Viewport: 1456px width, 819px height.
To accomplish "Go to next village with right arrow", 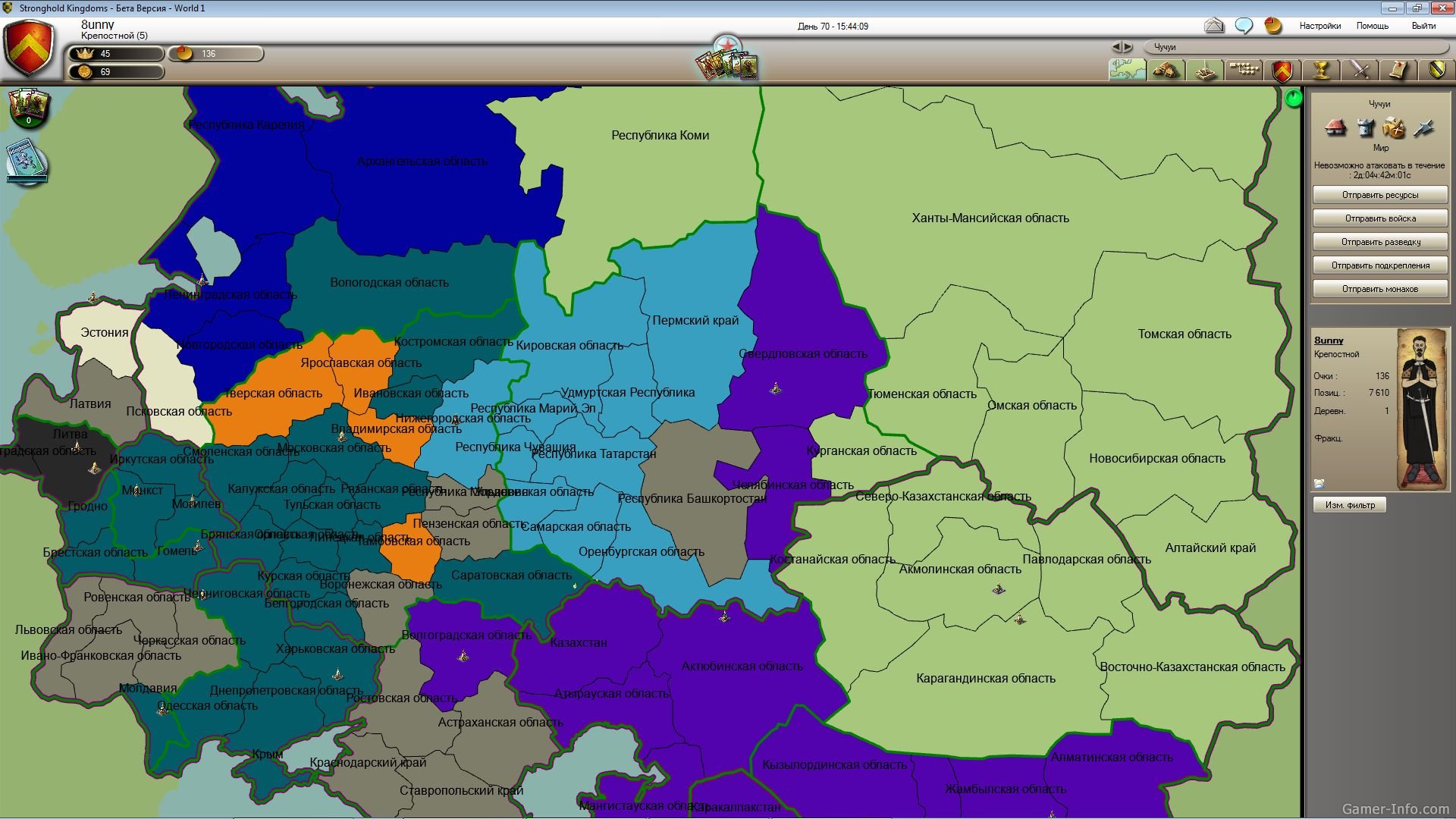I will tap(1128, 47).
